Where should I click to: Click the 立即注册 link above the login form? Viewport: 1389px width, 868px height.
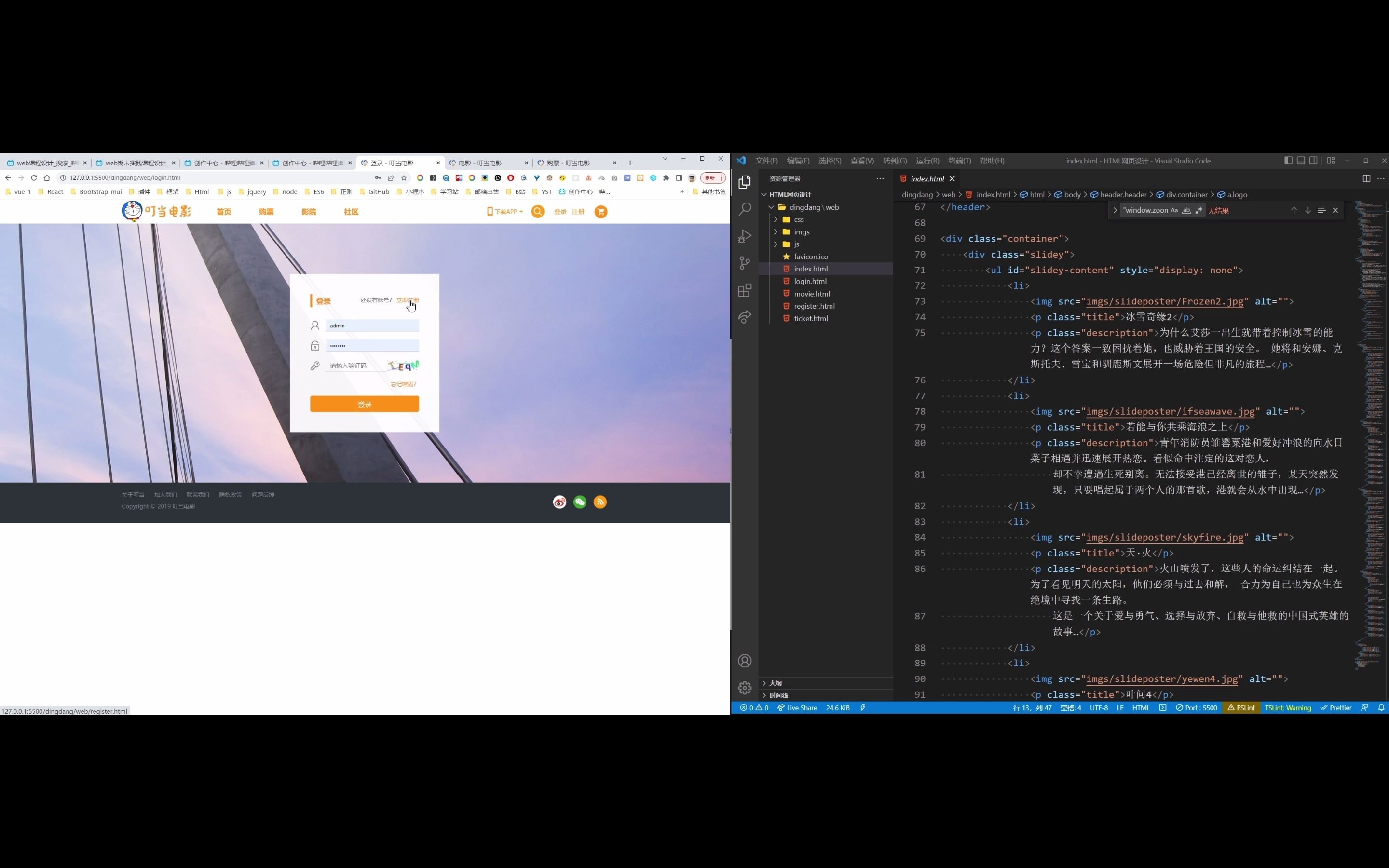(x=408, y=299)
